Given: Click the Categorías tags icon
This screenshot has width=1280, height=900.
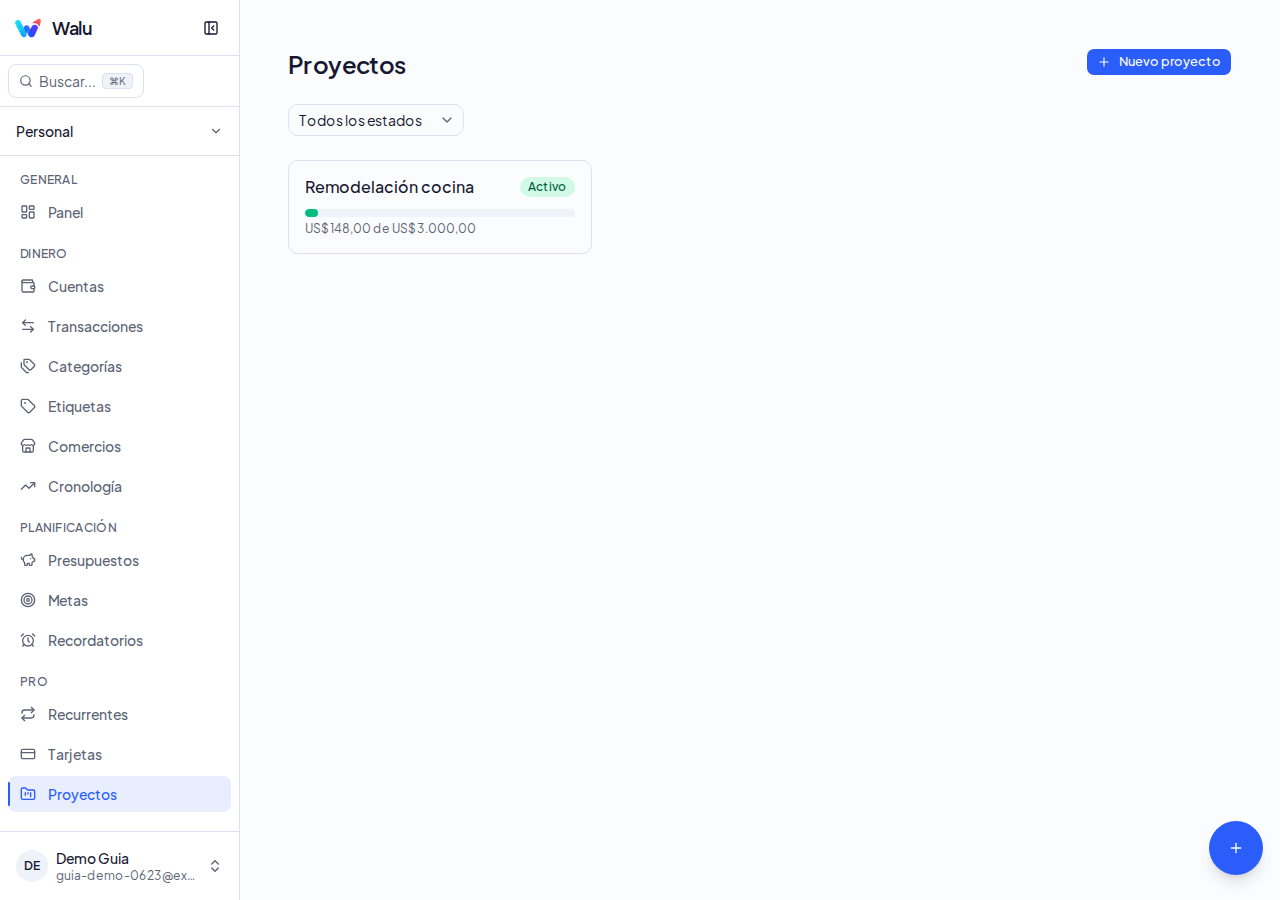Looking at the screenshot, I should pos(28,366).
